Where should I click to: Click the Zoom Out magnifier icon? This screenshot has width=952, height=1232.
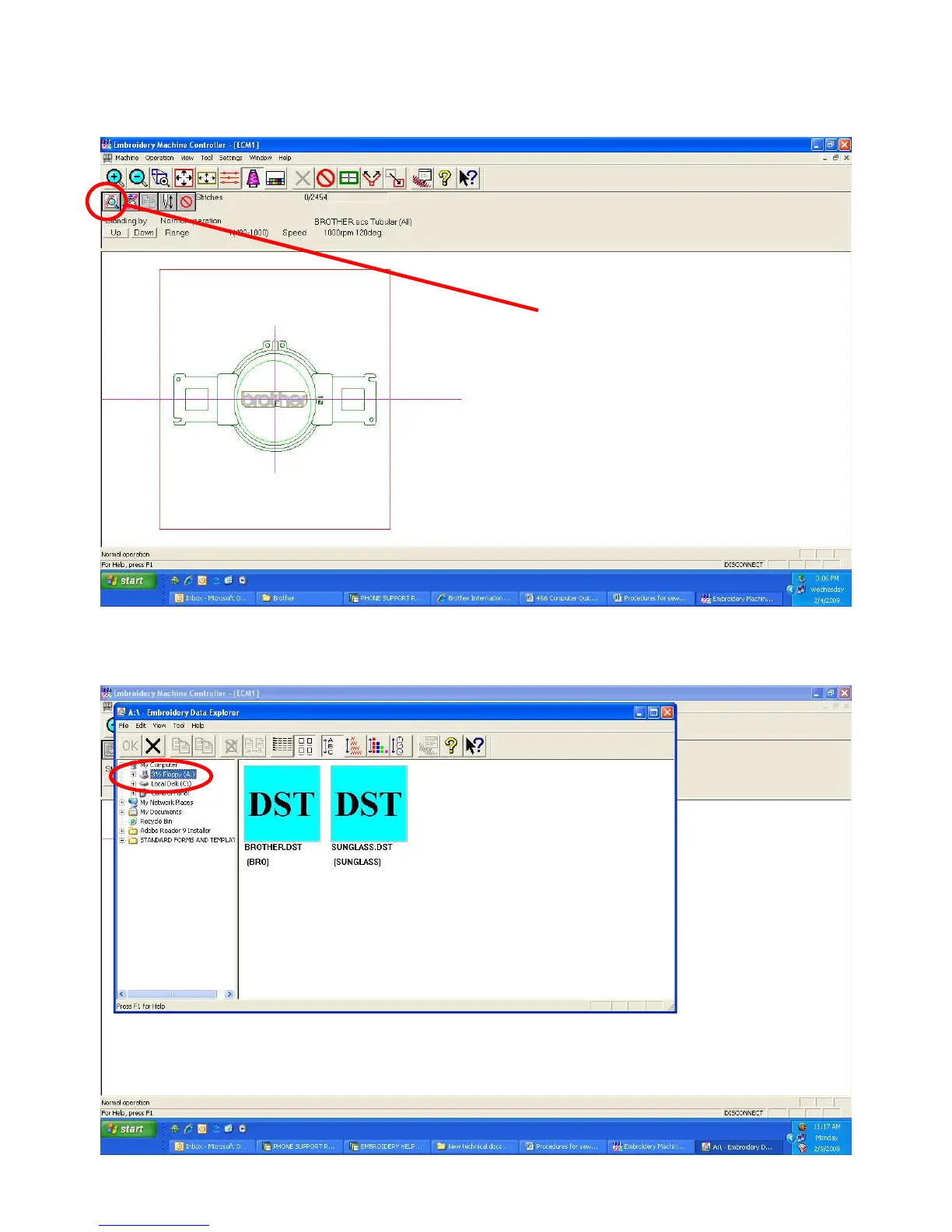(138, 178)
